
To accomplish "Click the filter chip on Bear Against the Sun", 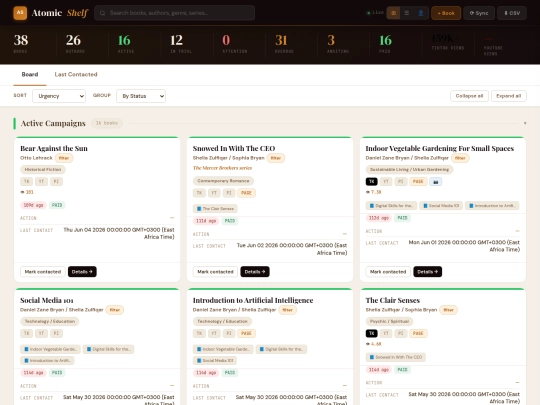I will (x=64, y=158).
